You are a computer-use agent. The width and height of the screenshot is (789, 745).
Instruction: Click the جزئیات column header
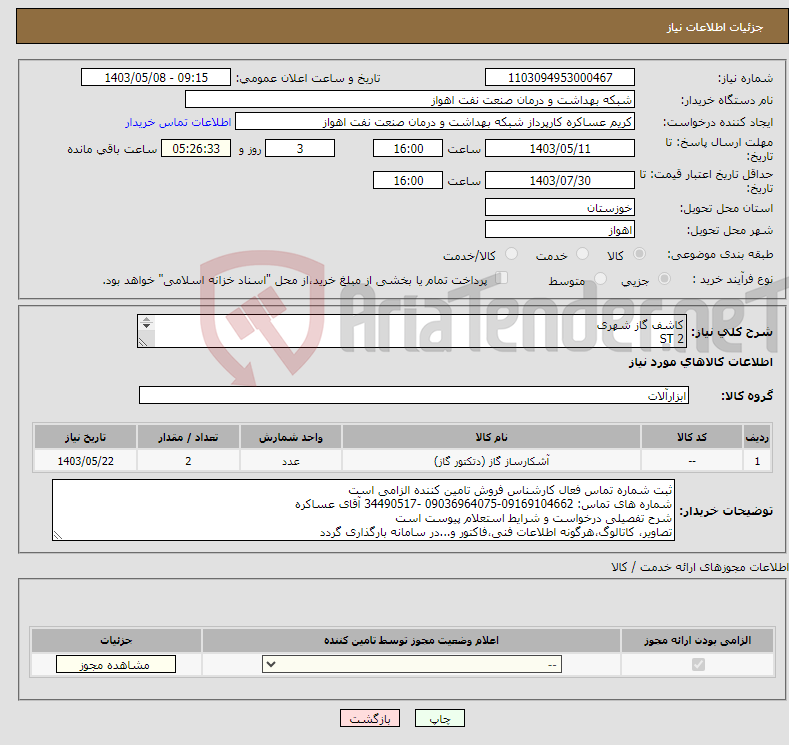116,640
